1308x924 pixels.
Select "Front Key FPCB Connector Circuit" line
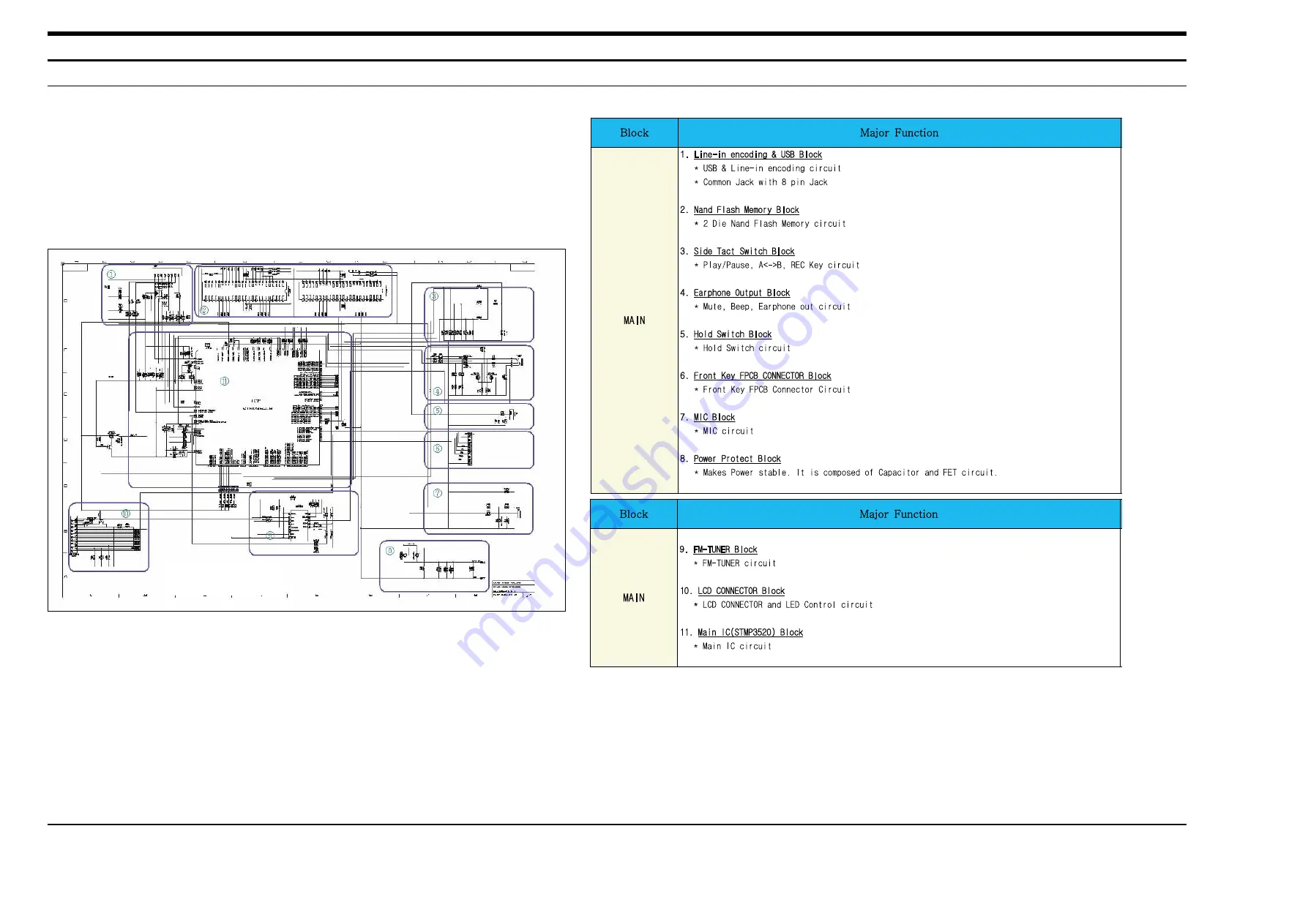point(777,390)
